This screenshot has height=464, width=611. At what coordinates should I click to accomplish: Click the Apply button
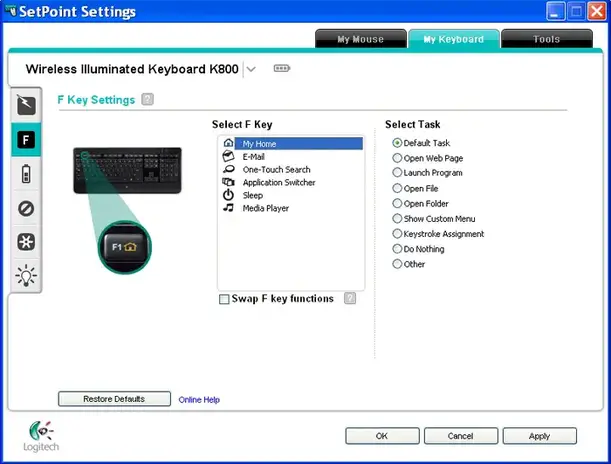point(540,436)
